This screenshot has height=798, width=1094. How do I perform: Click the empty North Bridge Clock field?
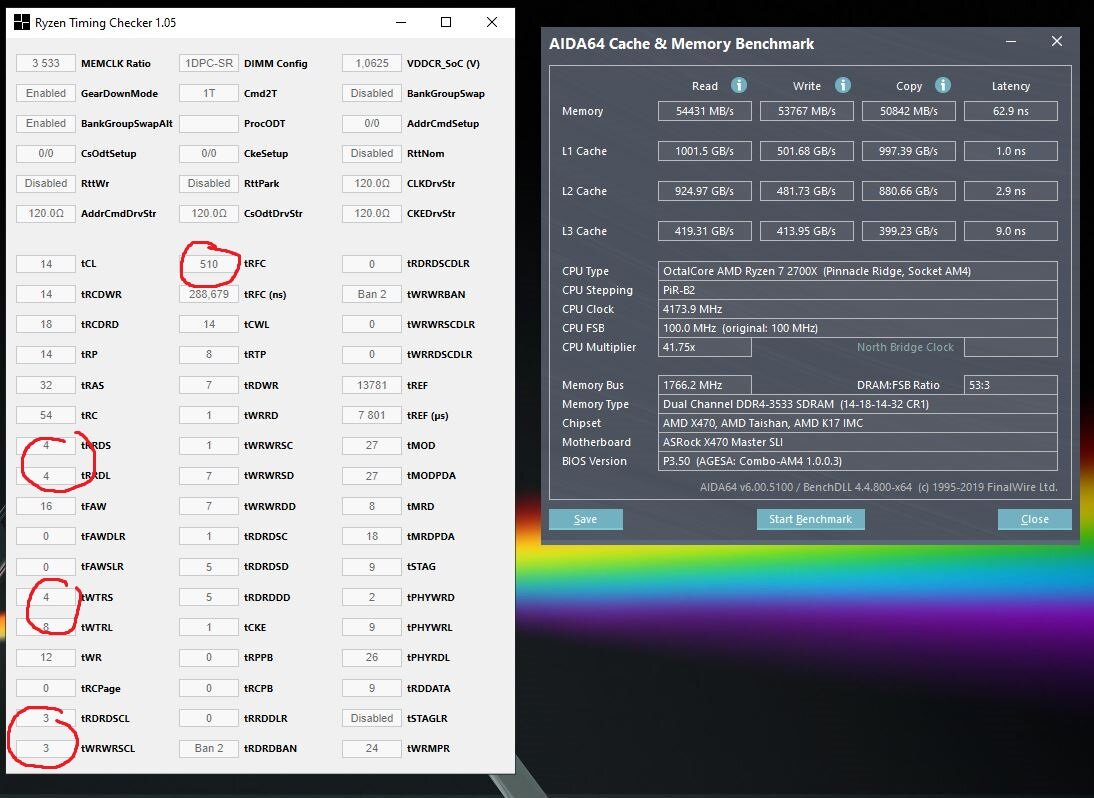point(1010,347)
